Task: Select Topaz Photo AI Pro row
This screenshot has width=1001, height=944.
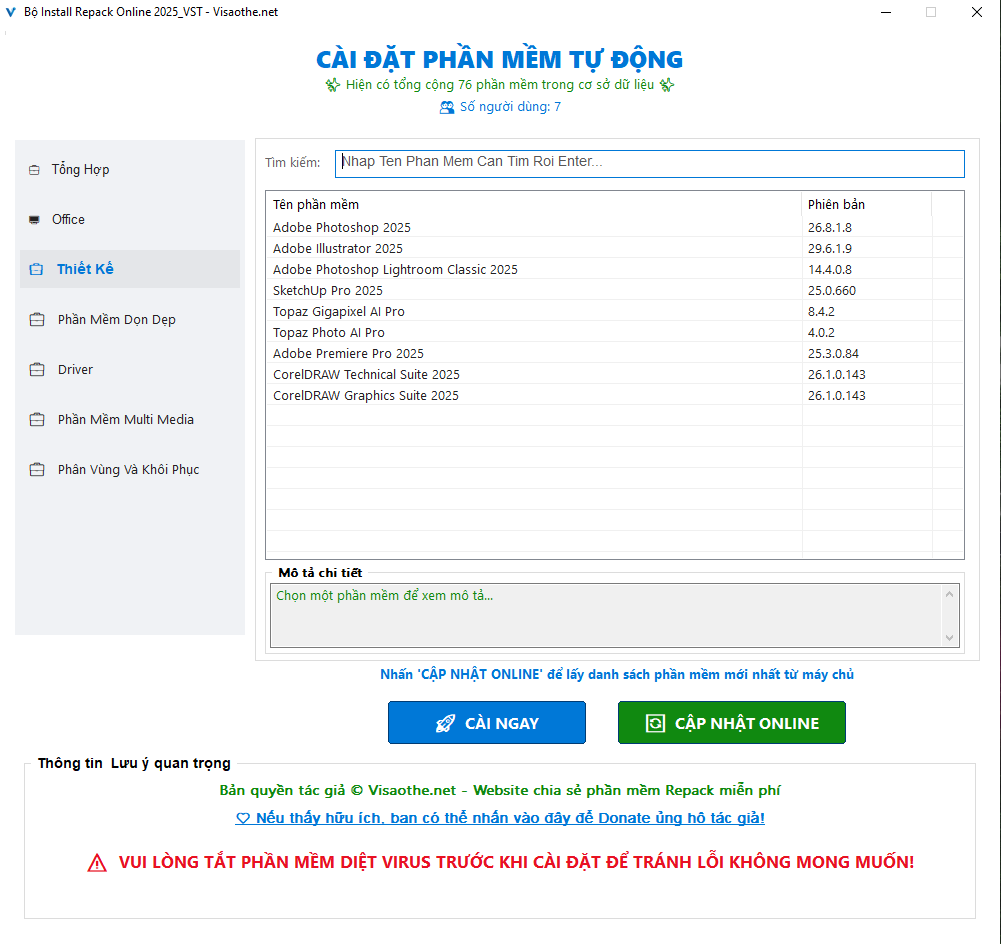Action: (614, 333)
